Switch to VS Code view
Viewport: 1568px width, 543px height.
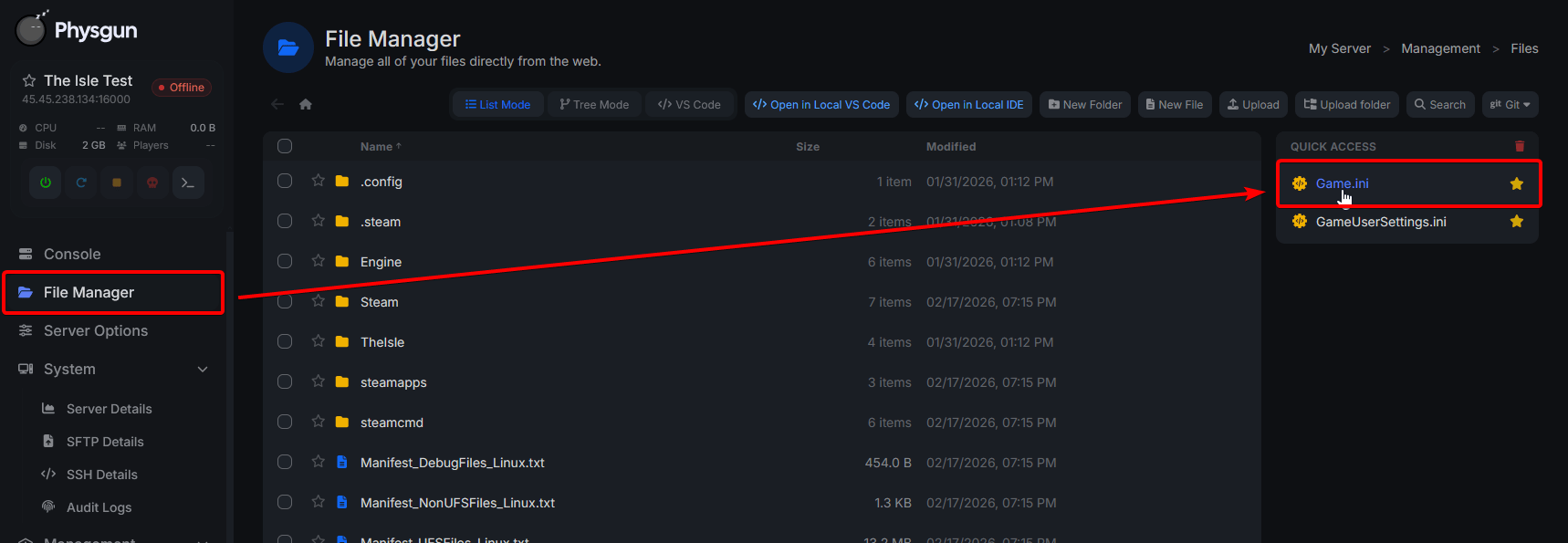tap(689, 105)
